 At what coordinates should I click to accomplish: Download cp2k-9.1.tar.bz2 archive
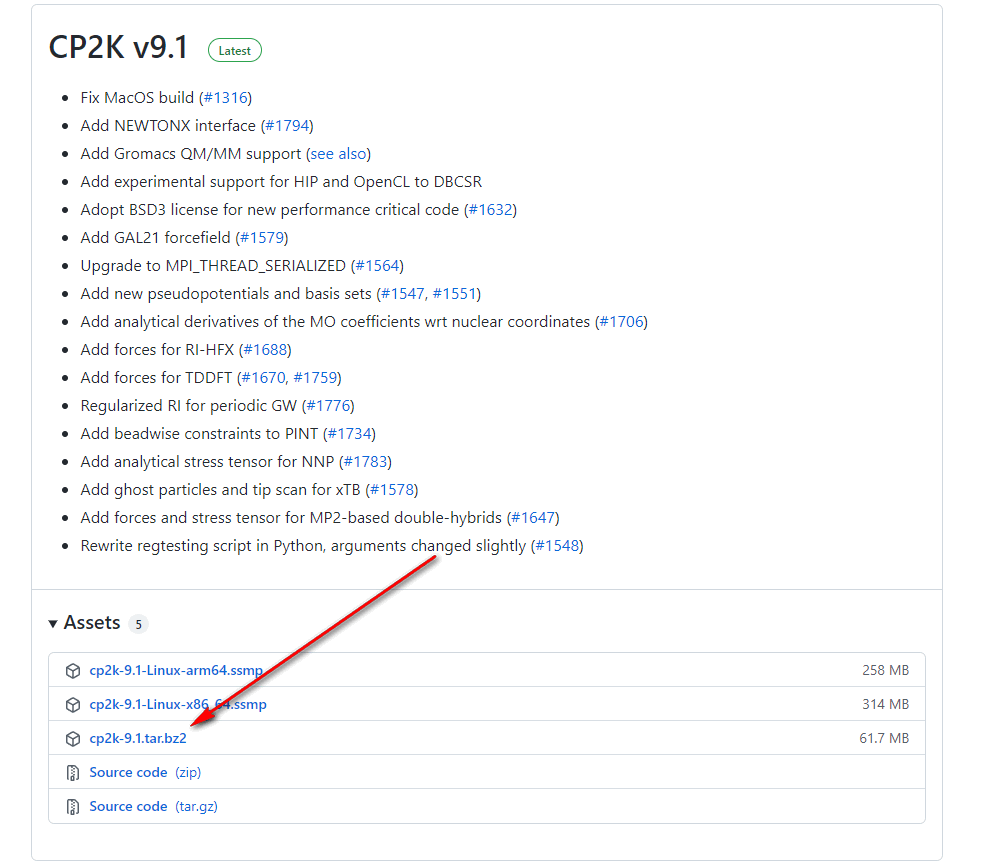(x=138, y=738)
